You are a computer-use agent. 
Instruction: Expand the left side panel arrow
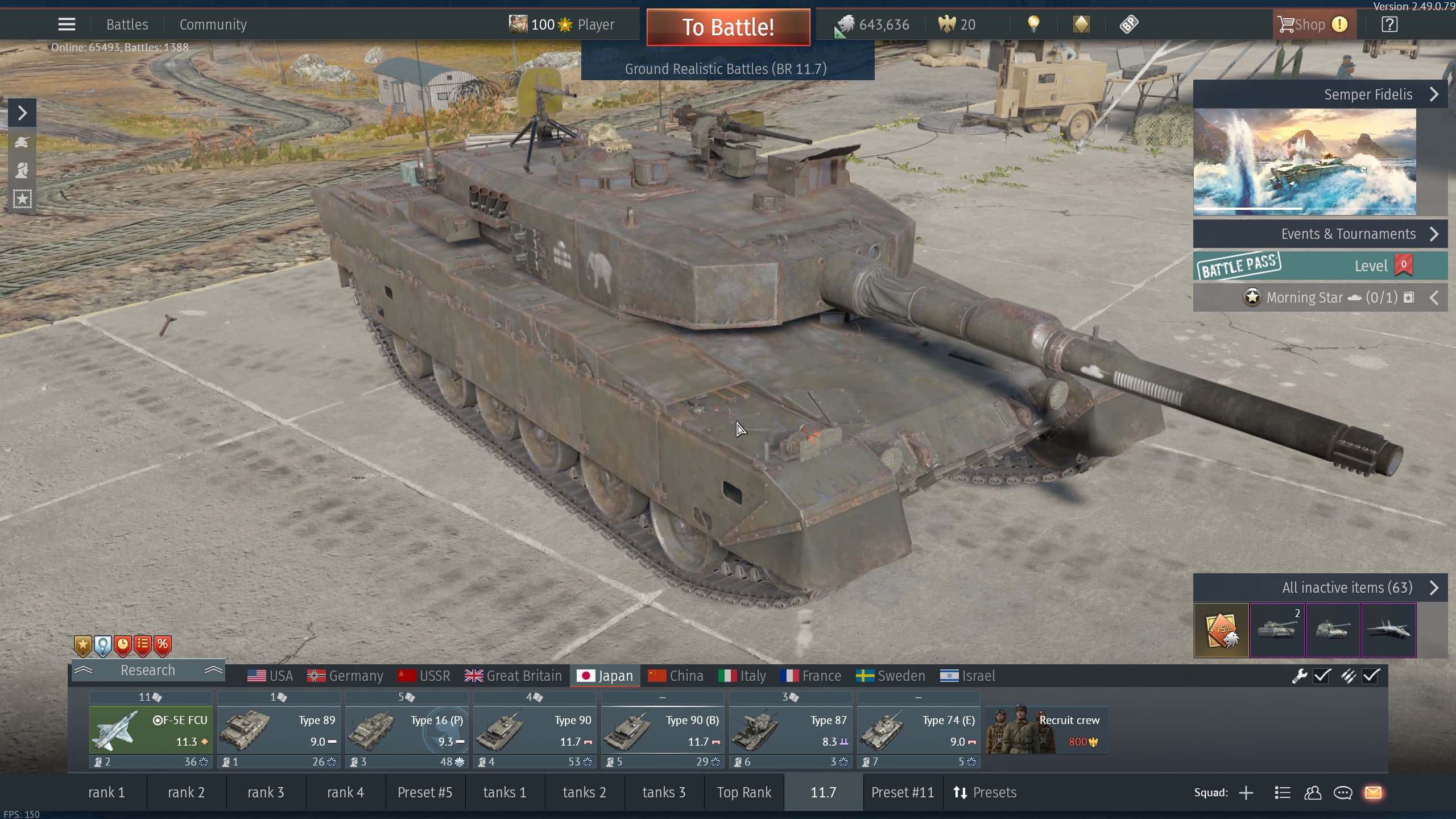[22, 113]
